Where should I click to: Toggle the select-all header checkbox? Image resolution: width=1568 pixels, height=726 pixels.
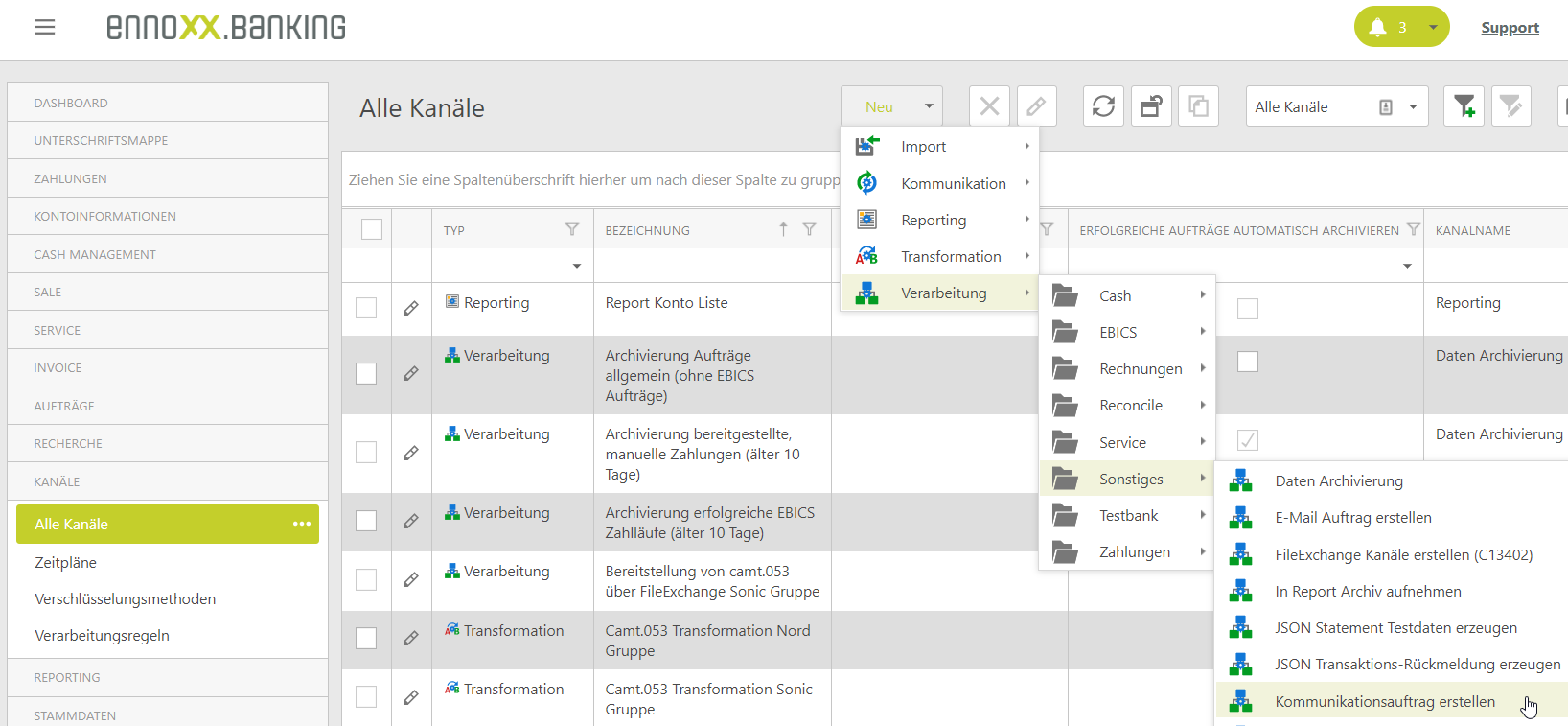[x=372, y=229]
